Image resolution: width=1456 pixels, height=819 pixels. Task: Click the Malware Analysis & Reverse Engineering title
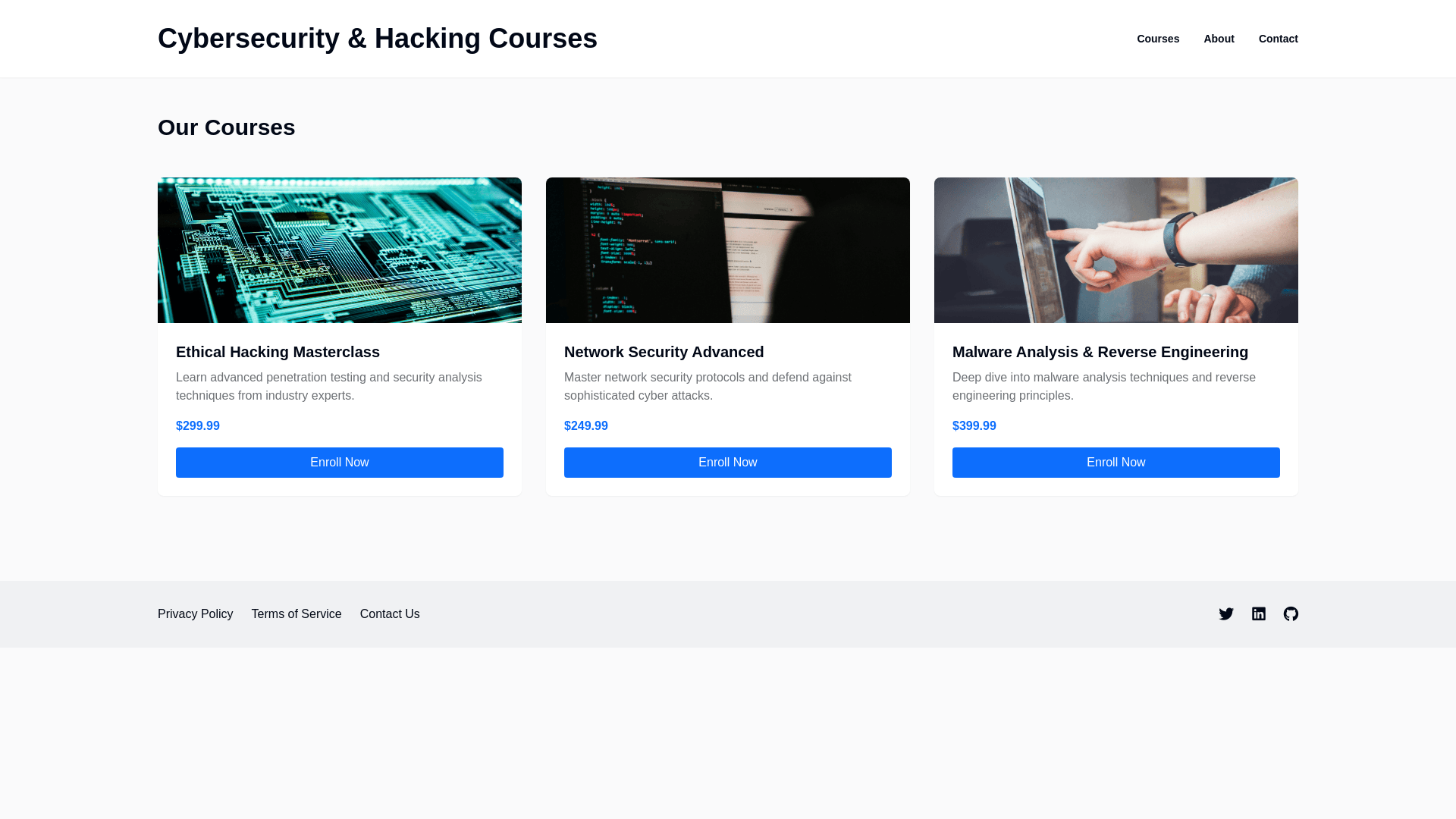point(1100,352)
